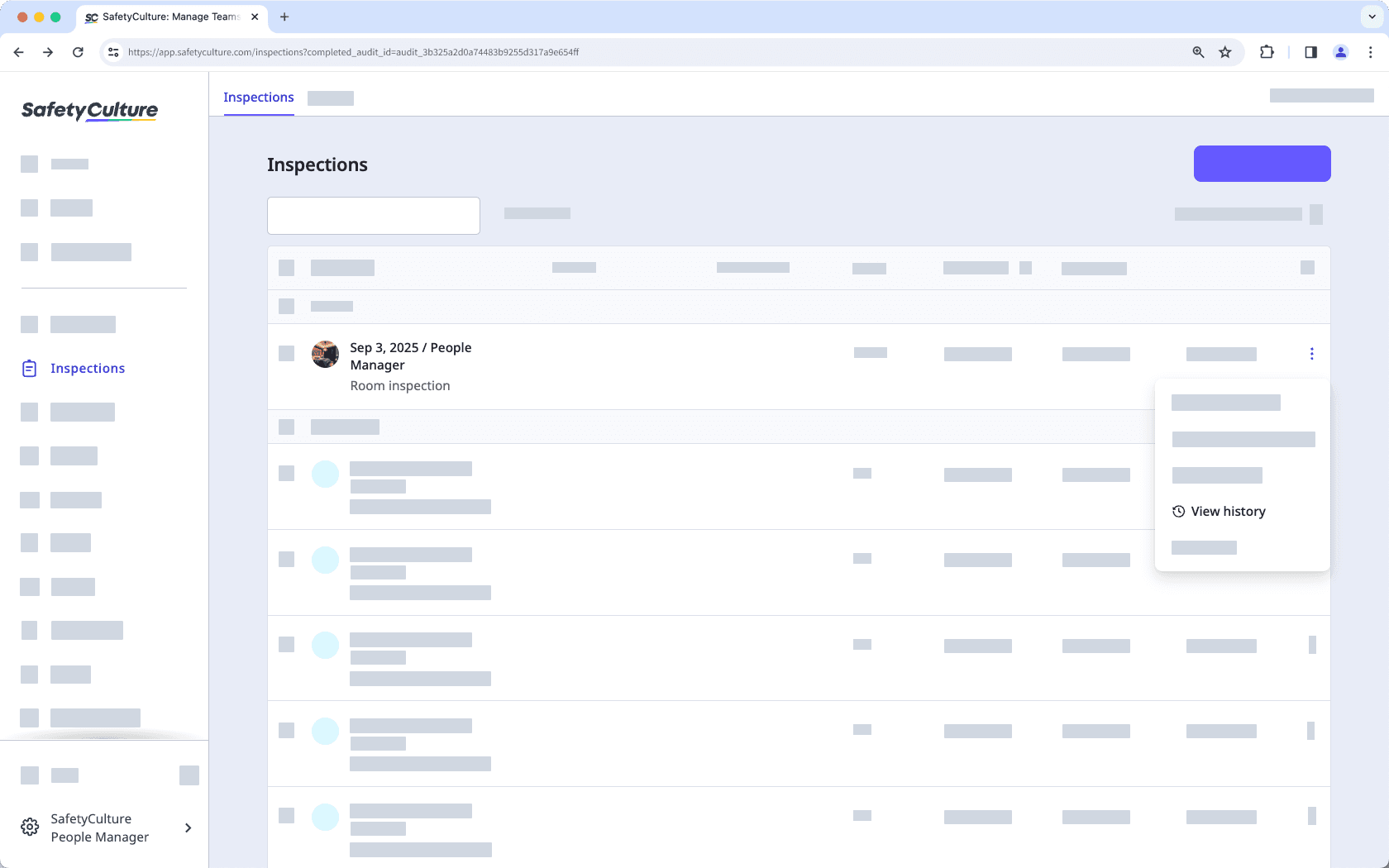Bookmark the page with the star icon

[1224, 52]
